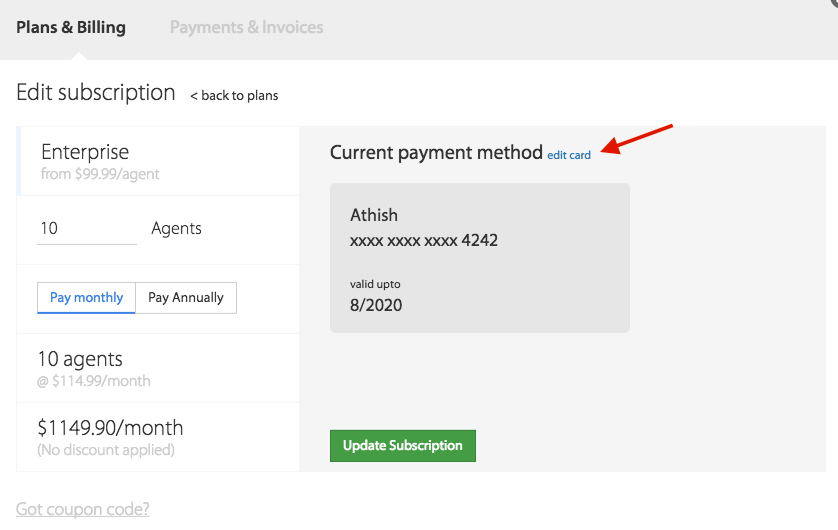Click the cardholder name Athish
Viewport: 838px width, 530px height.
(374, 215)
